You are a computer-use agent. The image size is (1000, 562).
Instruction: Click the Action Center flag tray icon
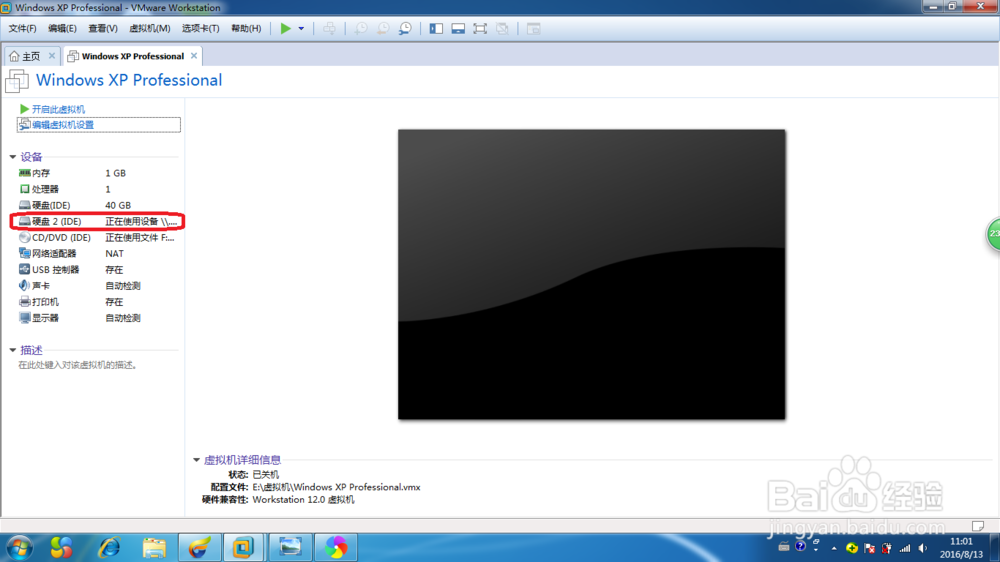pyautogui.click(x=869, y=548)
